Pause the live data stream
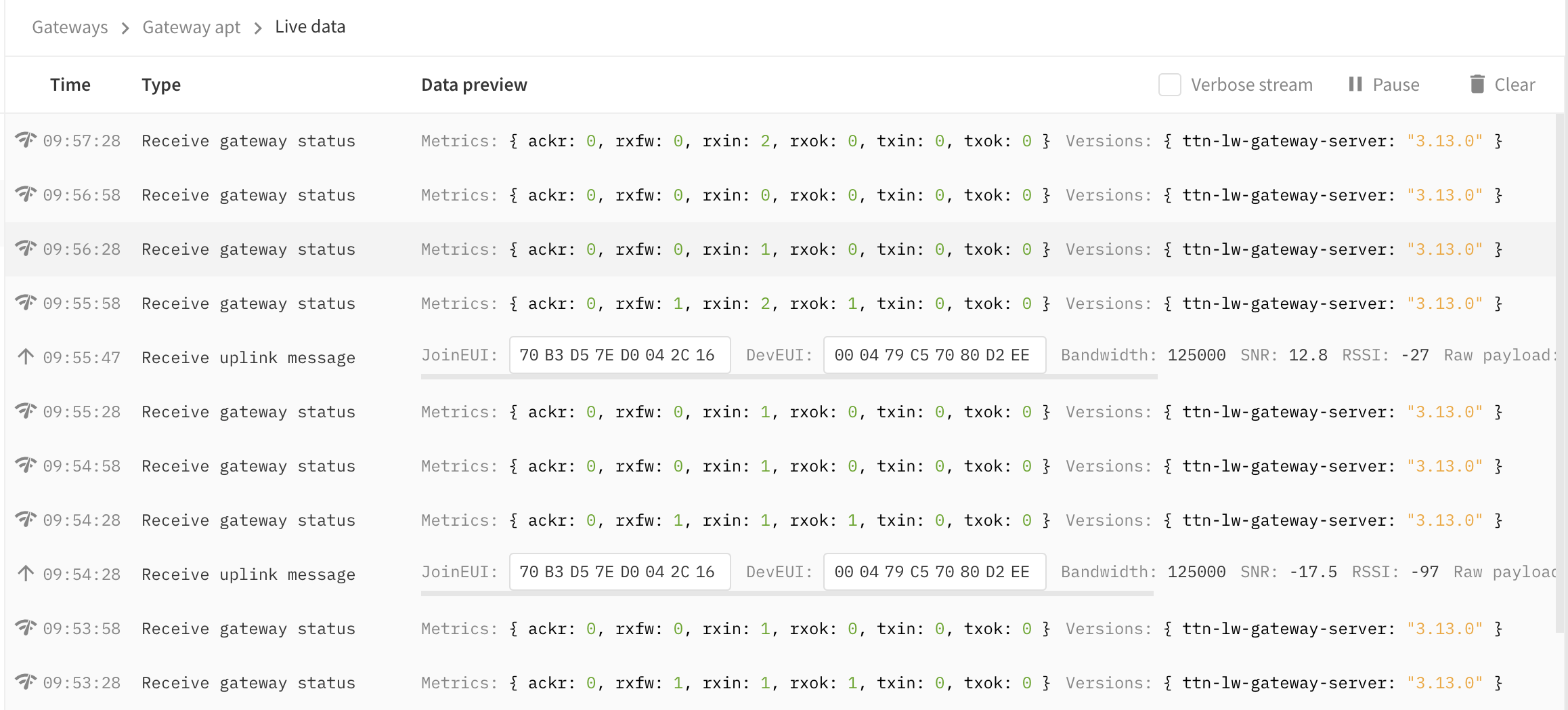 (x=1385, y=85)
